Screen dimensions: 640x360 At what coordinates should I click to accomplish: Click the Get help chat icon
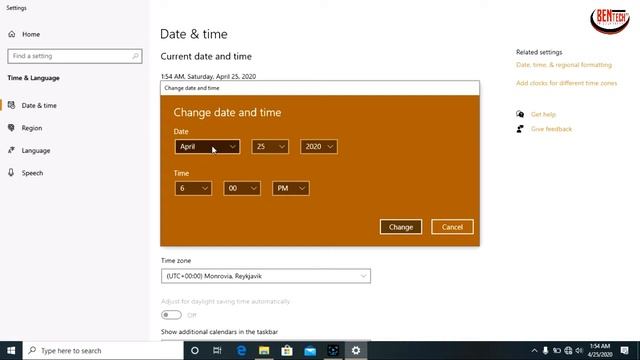(520, 114)
